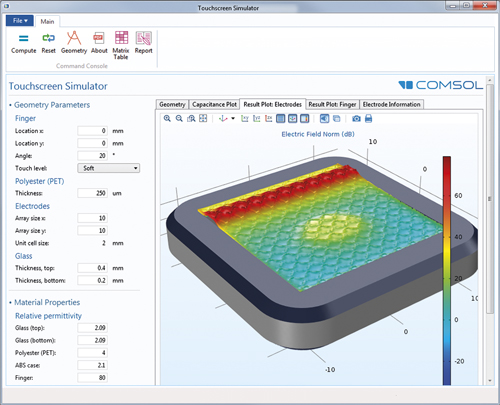Toggle scene light in plot toolbar

point(324,118)
